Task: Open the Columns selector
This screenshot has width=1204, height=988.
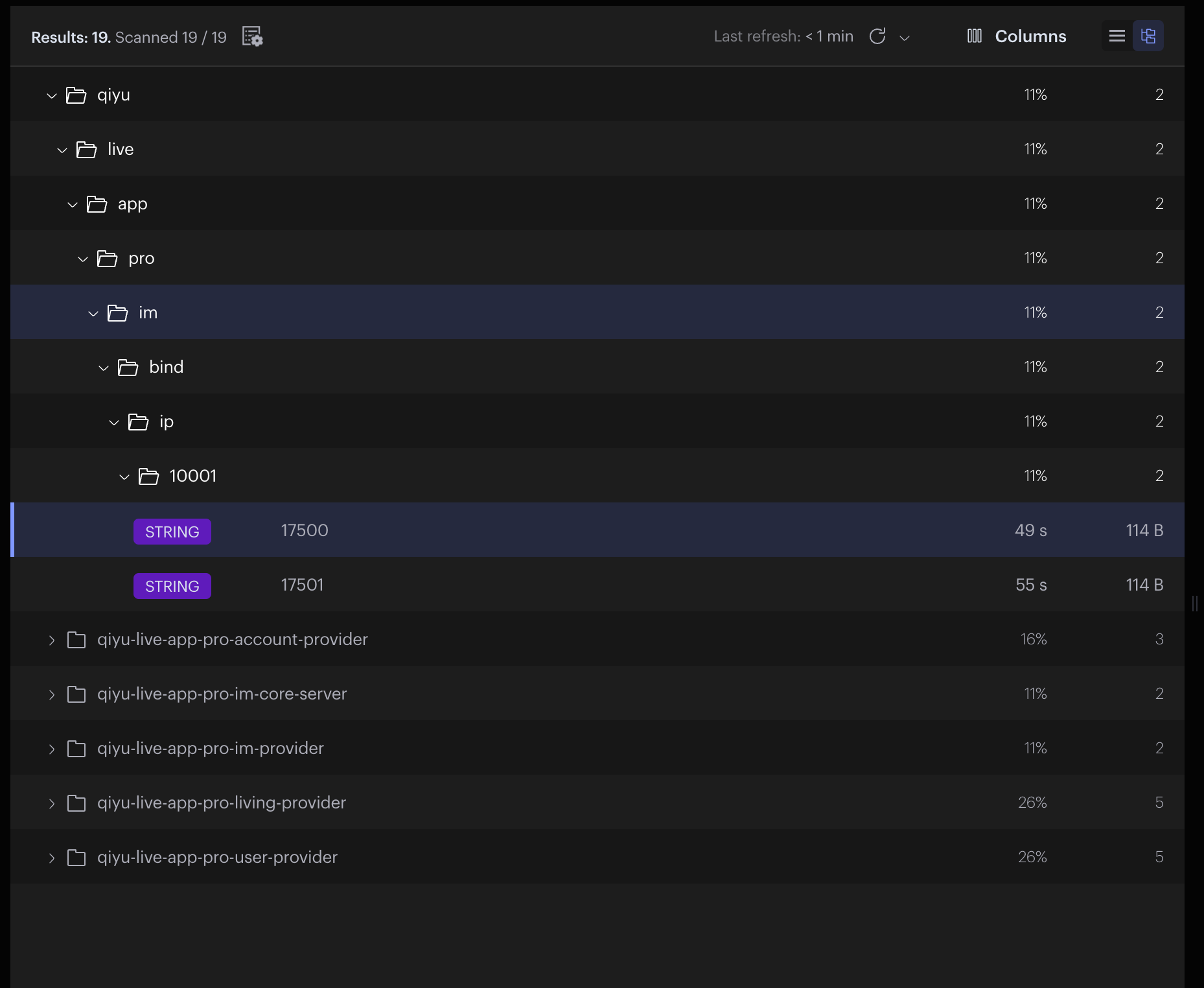Action: coord(1016,36)
